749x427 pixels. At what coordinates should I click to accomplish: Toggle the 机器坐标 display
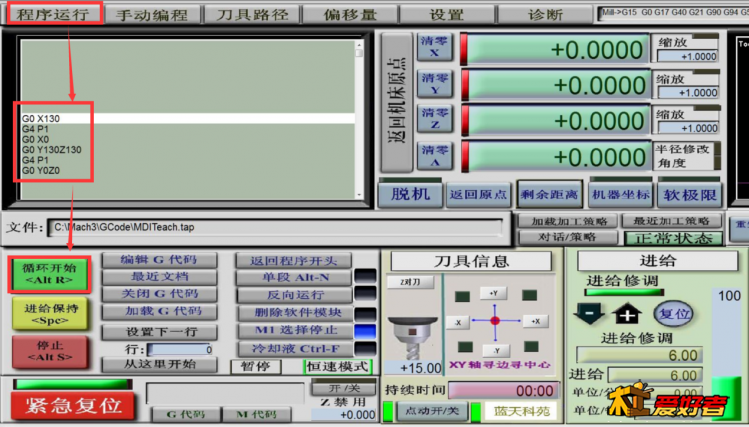[620, 194]
